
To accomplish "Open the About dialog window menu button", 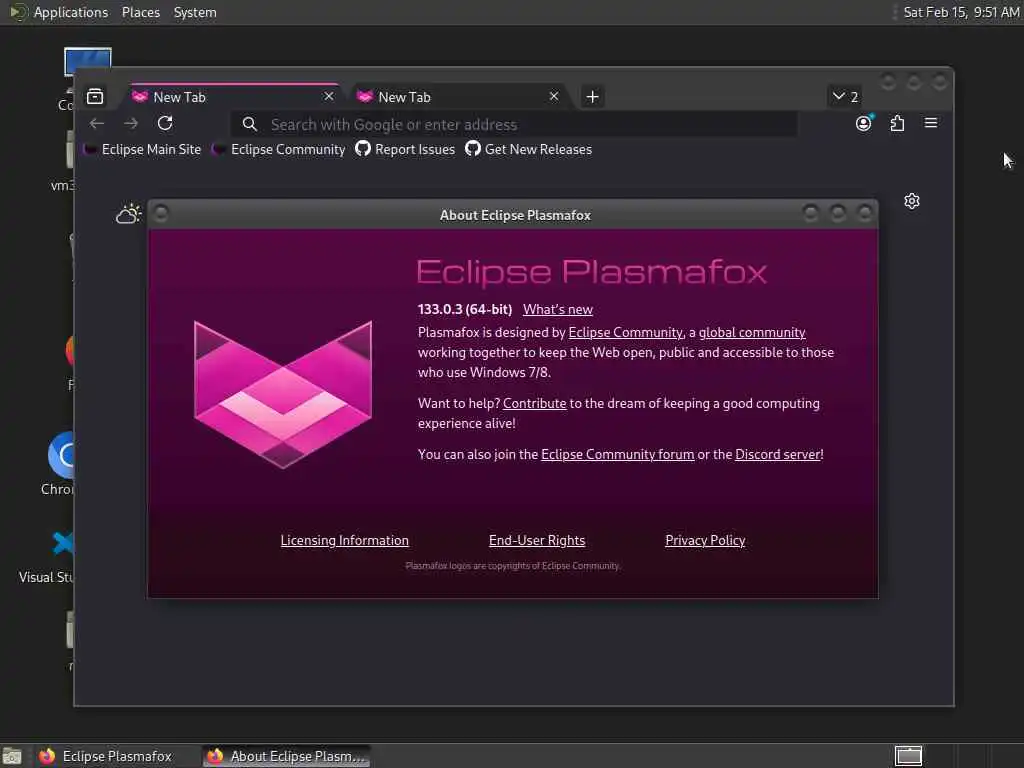I will coord(161,214).
